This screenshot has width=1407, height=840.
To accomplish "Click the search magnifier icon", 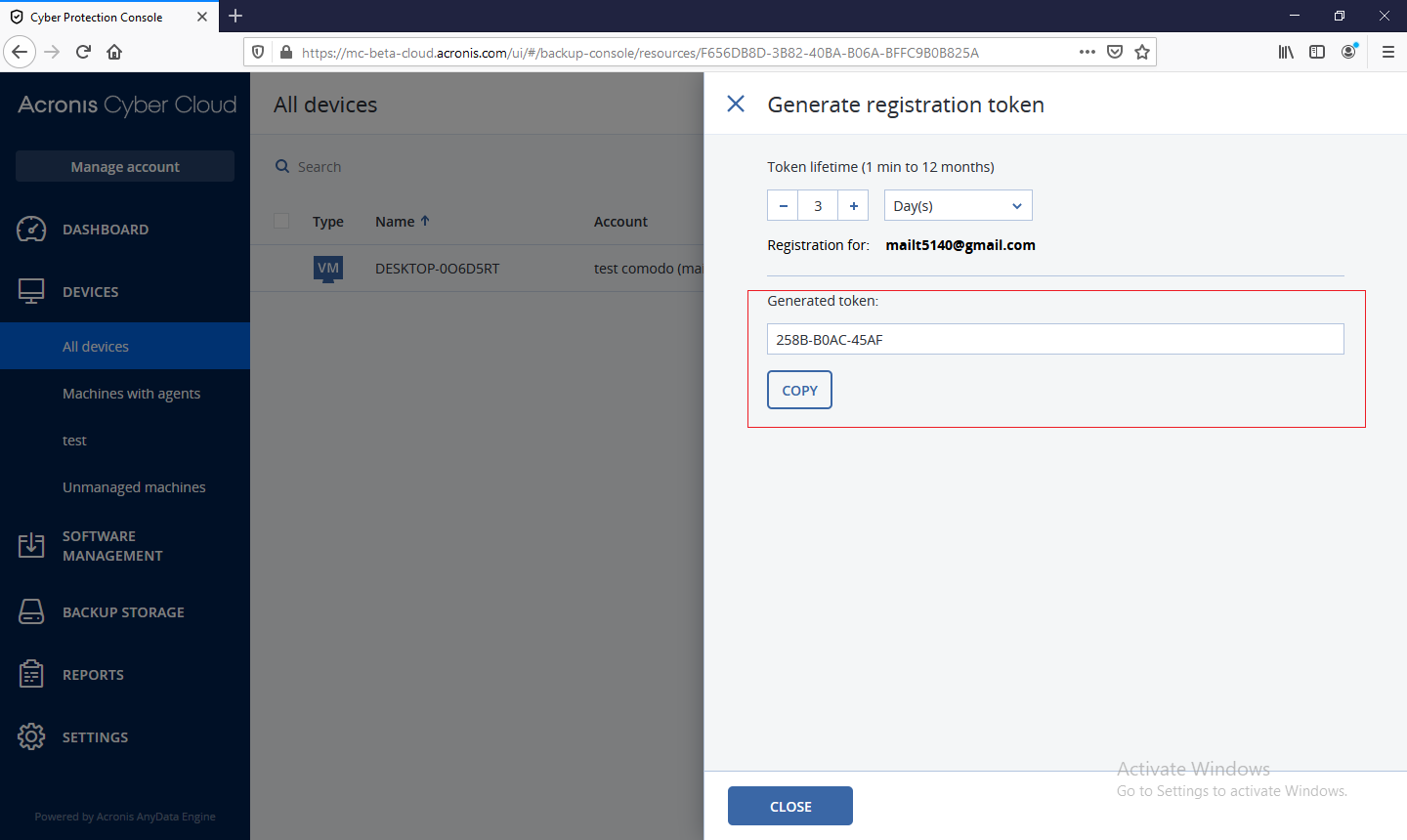I will (x=282, y=167).
